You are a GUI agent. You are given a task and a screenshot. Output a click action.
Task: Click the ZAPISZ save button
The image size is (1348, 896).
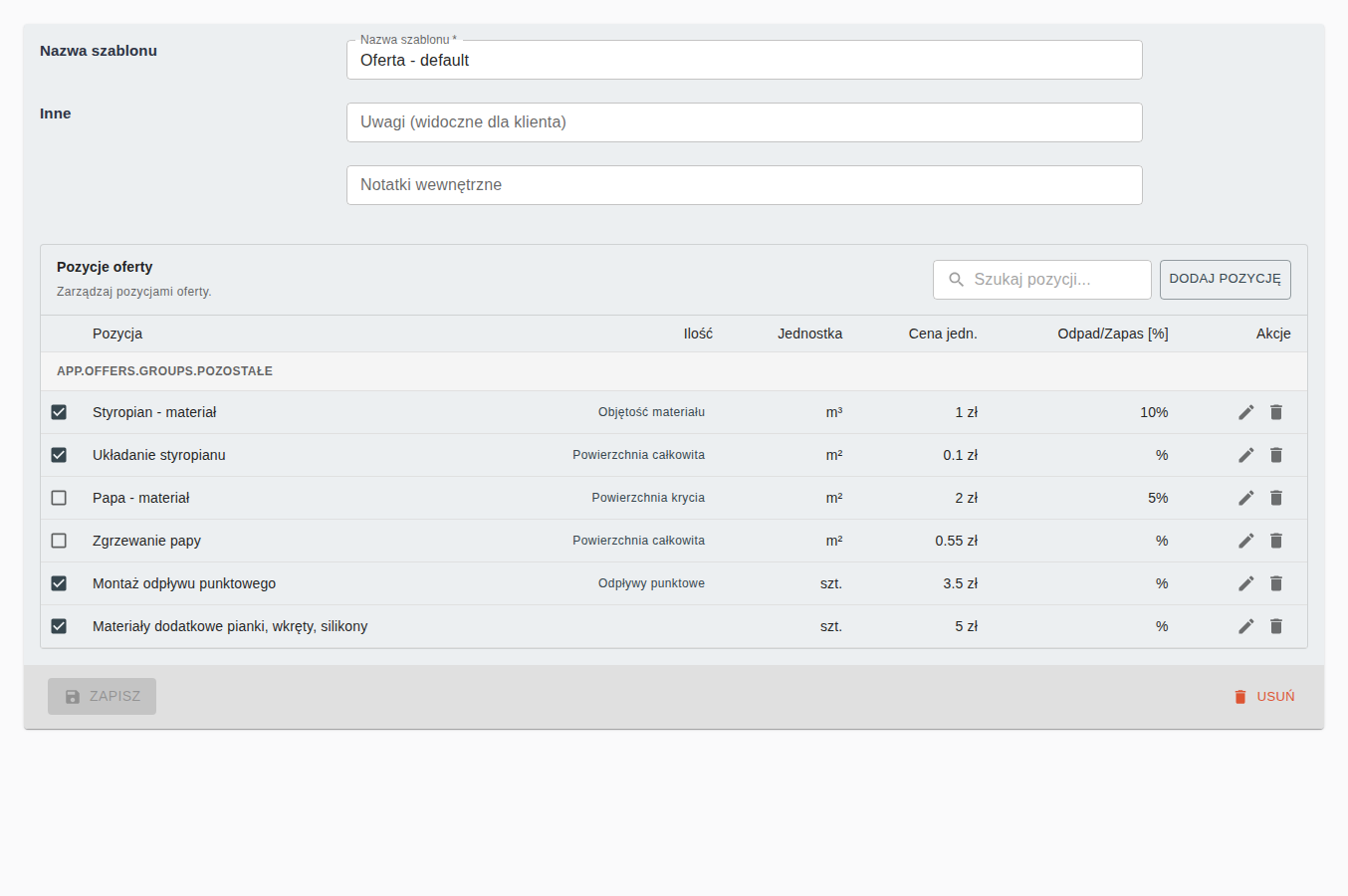(102, 697)
